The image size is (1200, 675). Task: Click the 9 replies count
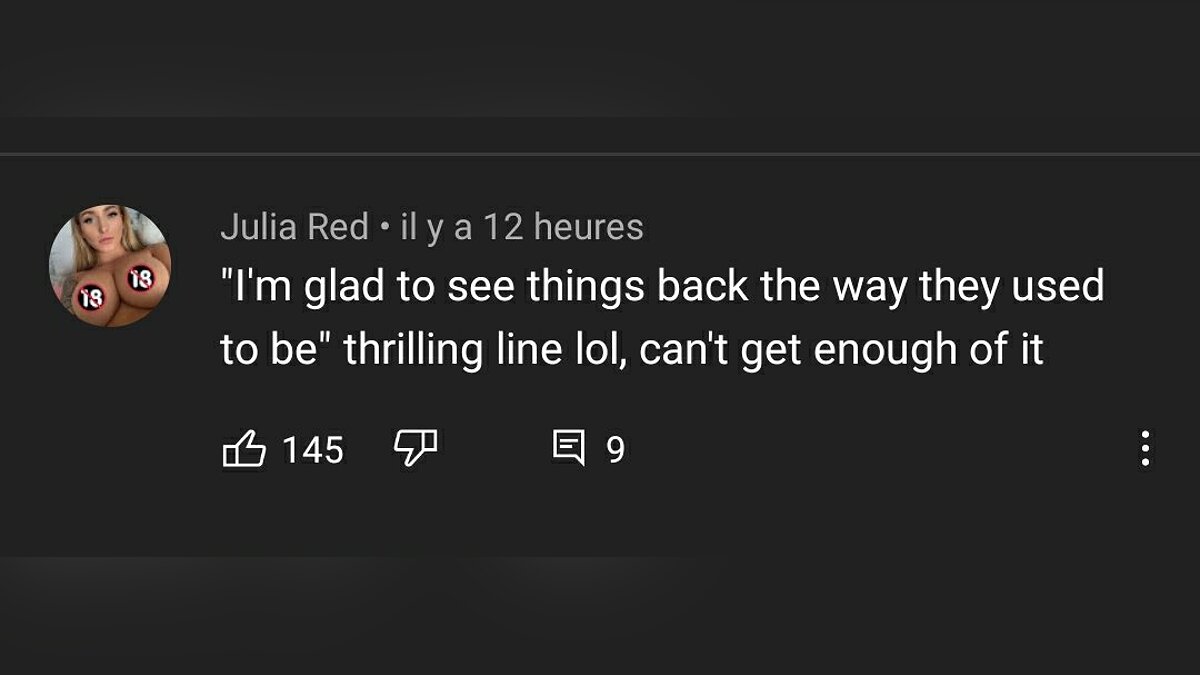point(615,450)
